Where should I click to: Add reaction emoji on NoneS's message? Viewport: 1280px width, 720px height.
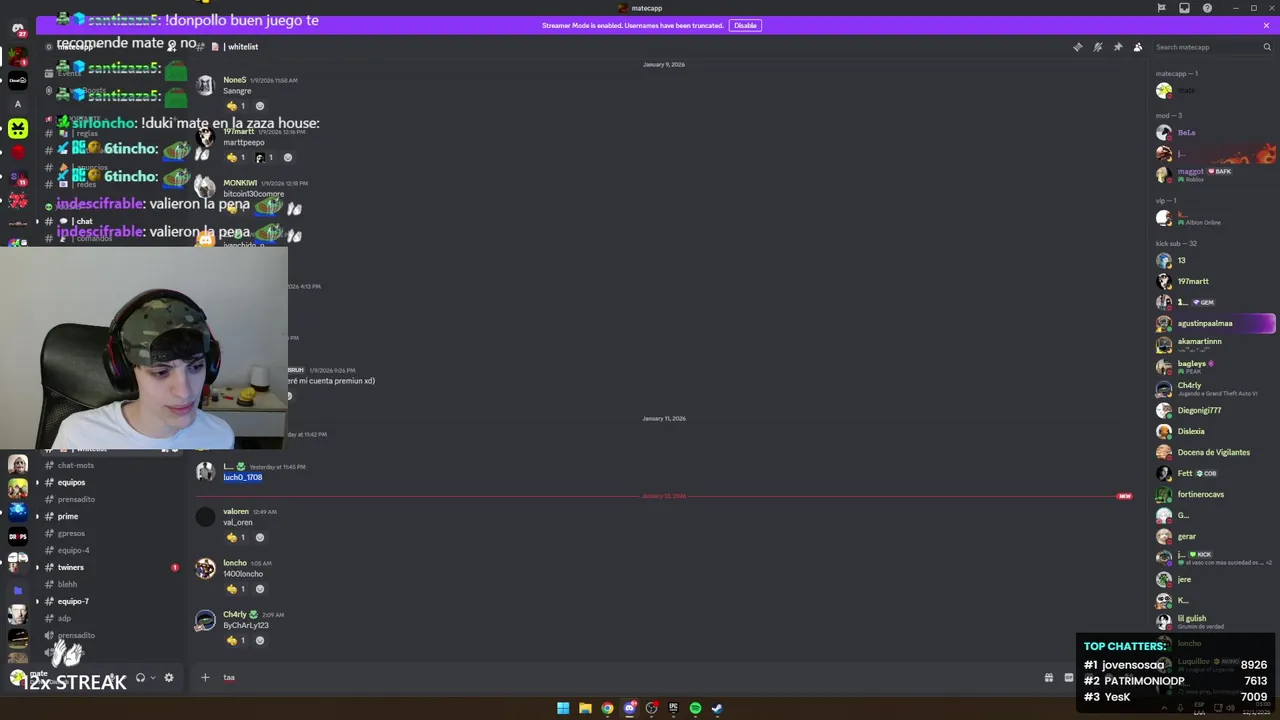point(260,106)
